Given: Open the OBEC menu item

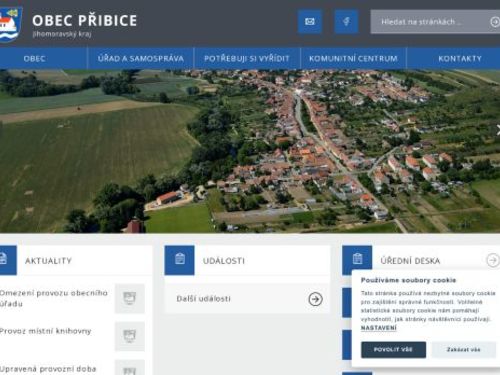Looking at the screenshot, I should pos(34,59).
